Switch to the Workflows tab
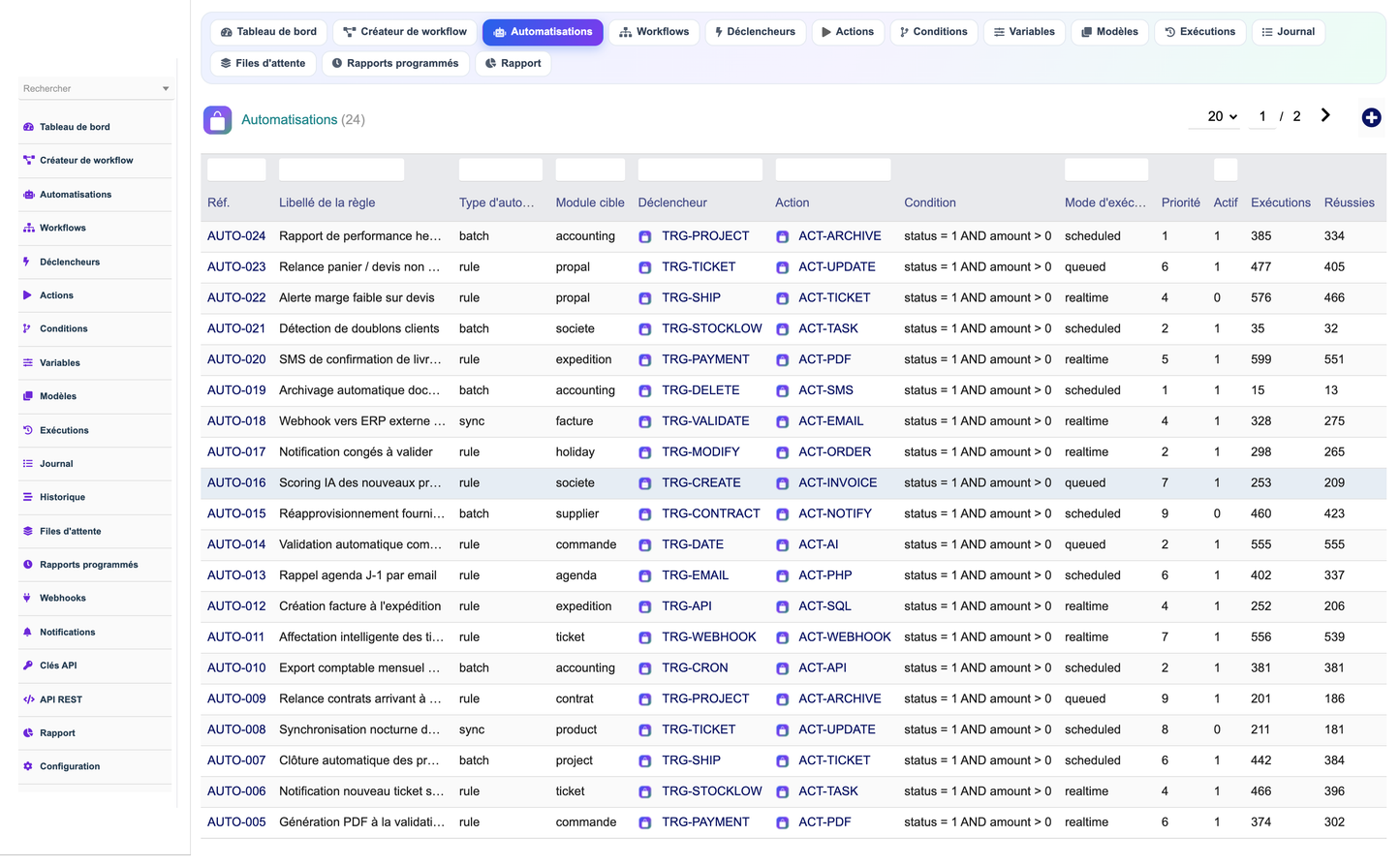Screen dimensions: 1400x867 (654, 32)
